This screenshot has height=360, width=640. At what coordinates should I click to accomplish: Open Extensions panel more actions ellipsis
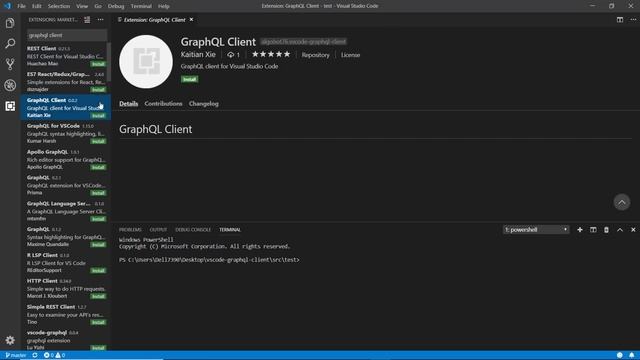100,20
